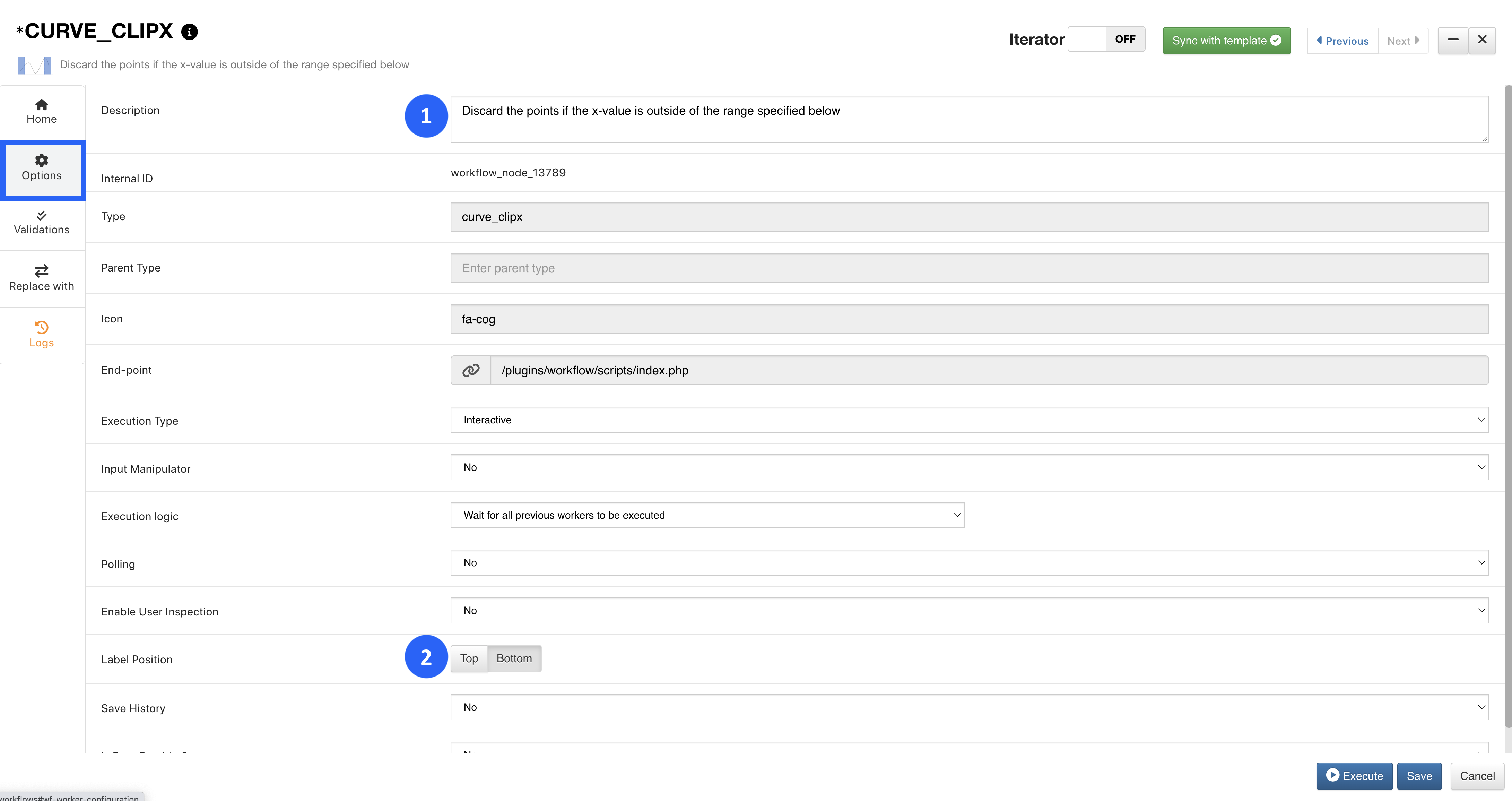Save the worker configuration
The height and width of the screenshot is (801, 1512).
point(1419,776)
